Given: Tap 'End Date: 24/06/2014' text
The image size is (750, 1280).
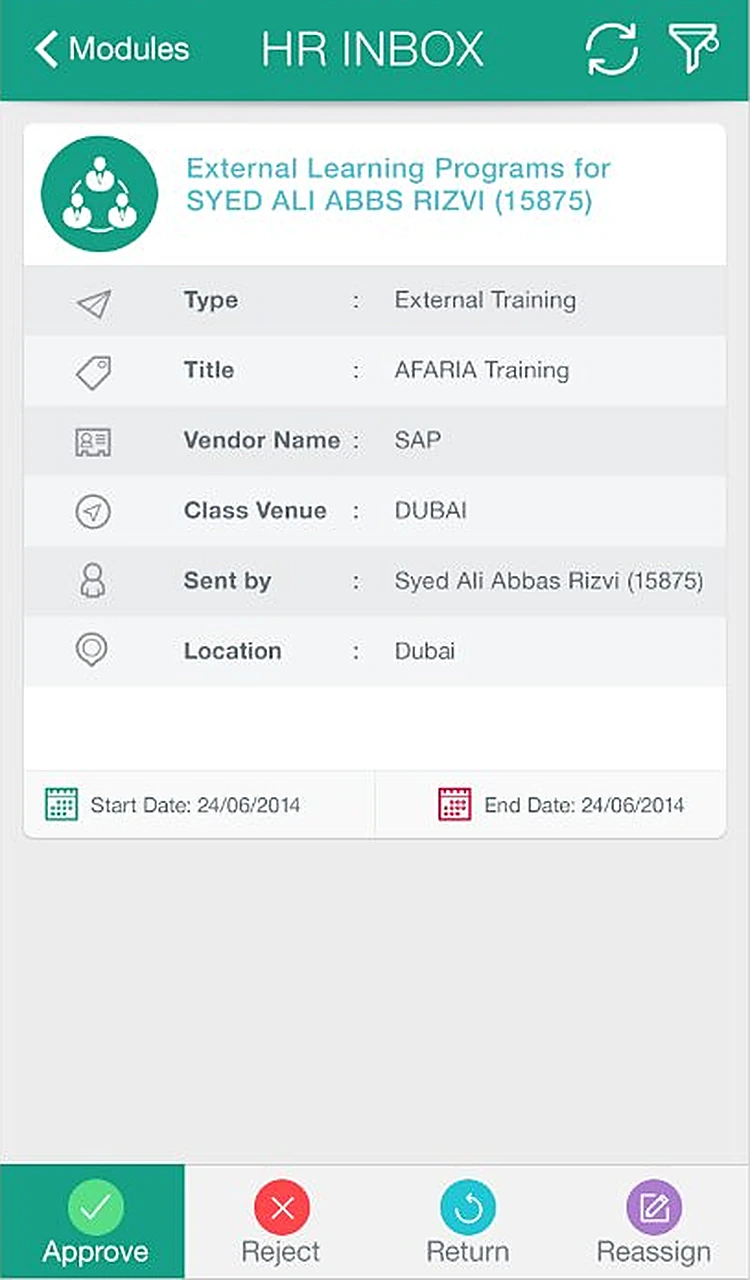Looking at the screenshot, I should coord(584,805).
